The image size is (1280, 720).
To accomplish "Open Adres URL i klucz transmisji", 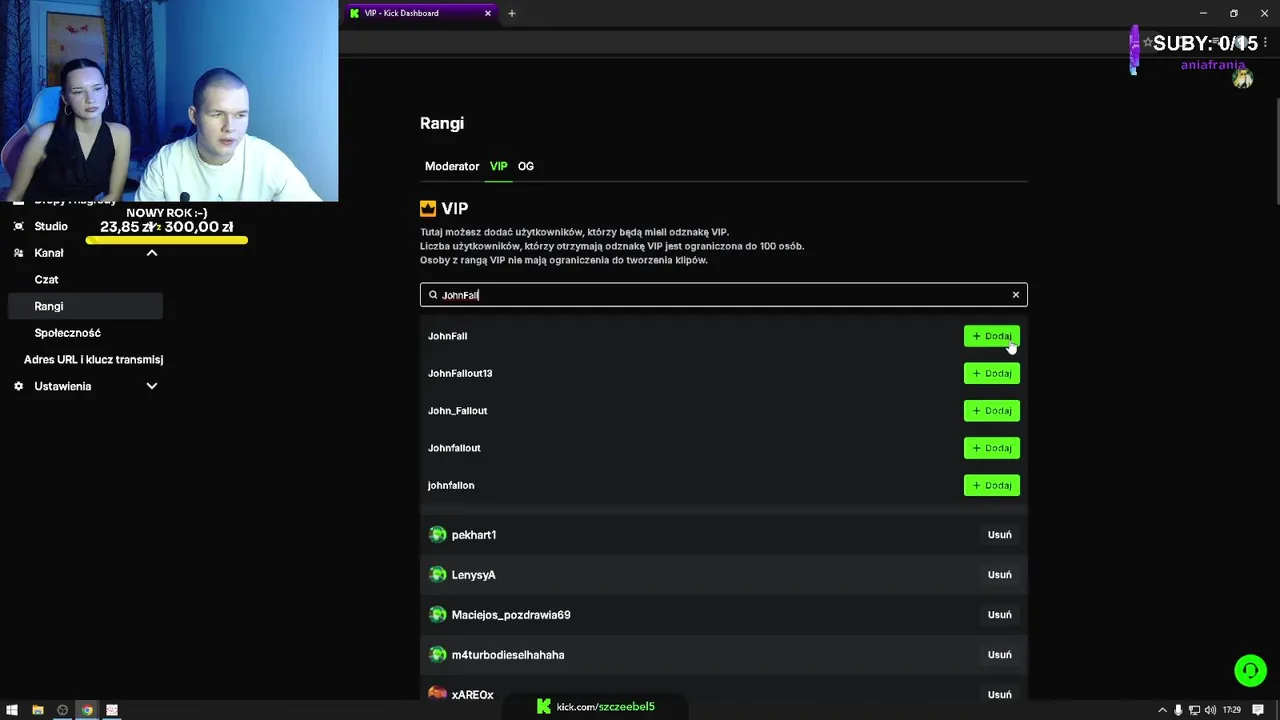I will point(93,360).
